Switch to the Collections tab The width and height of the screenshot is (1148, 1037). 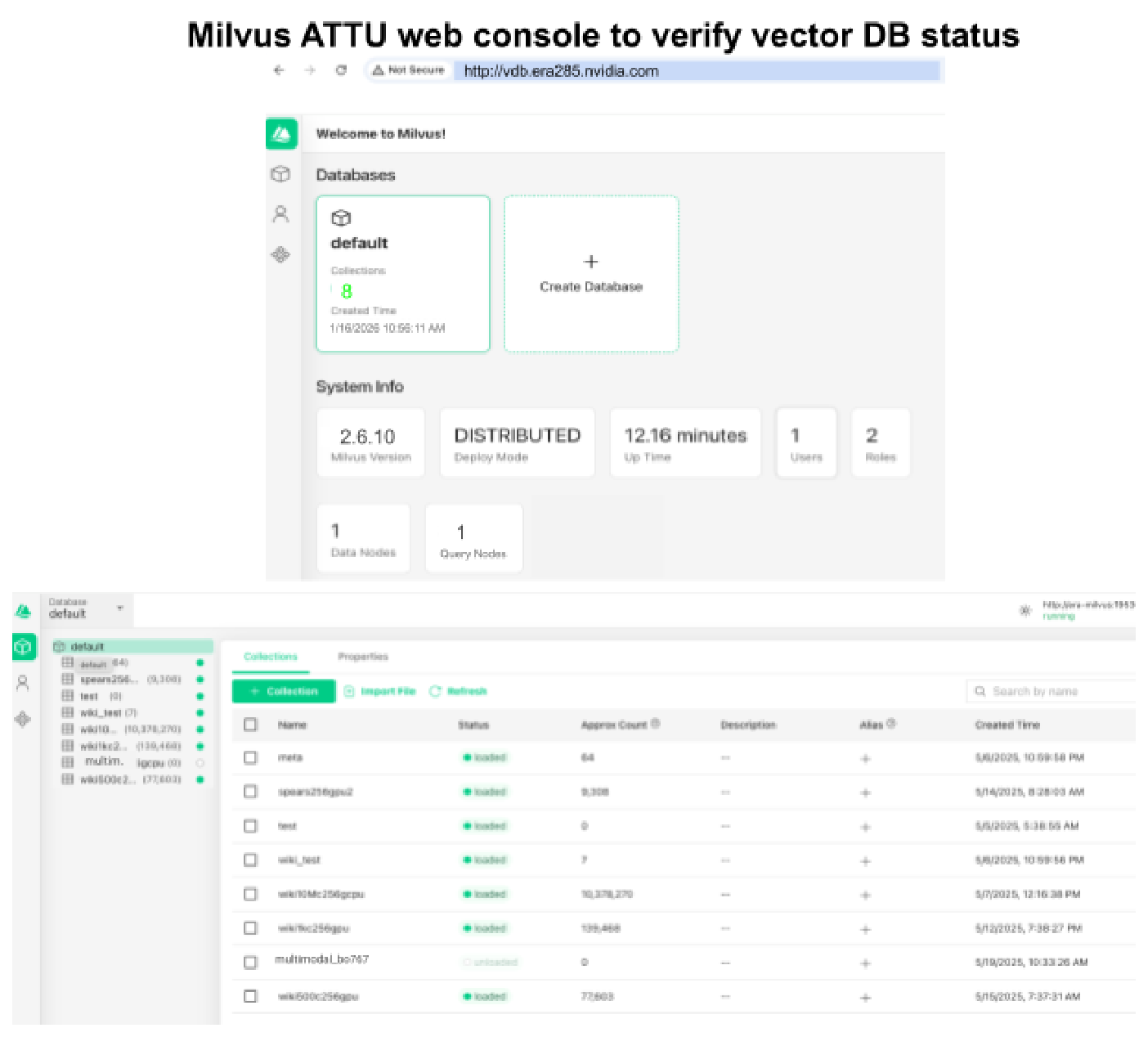point(271,657)
